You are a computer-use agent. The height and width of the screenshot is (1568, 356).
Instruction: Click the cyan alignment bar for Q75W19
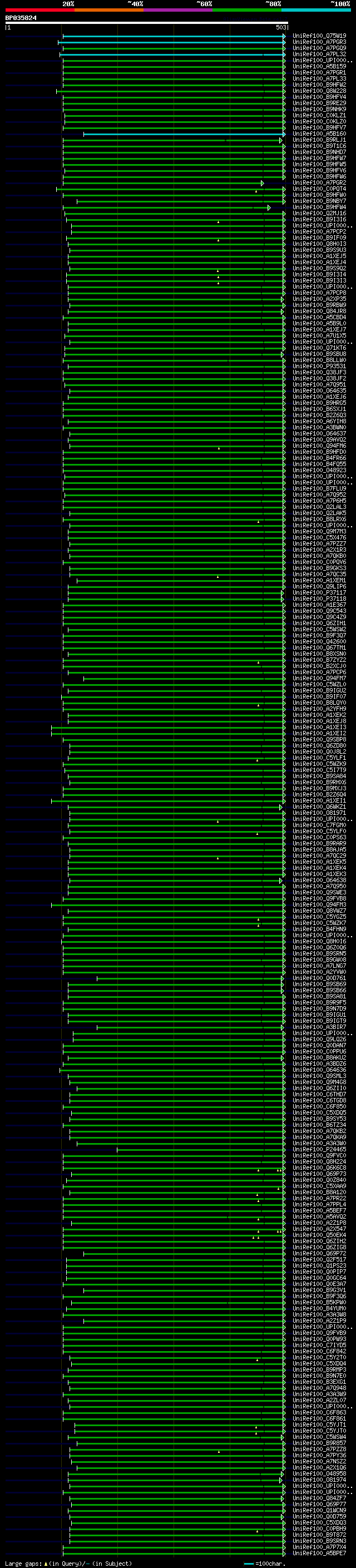[x=174, y=37]
